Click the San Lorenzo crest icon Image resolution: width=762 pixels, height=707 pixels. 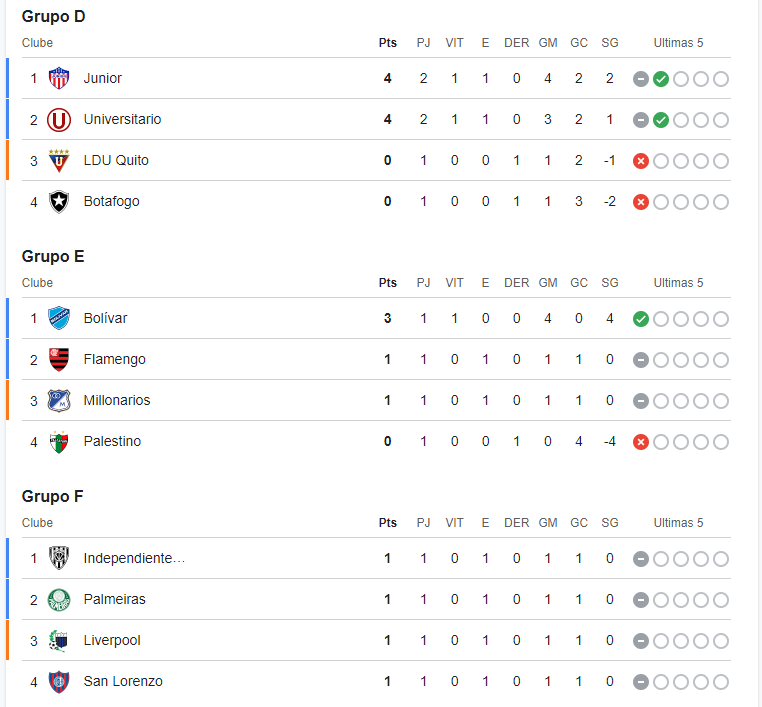coord(59,682)
